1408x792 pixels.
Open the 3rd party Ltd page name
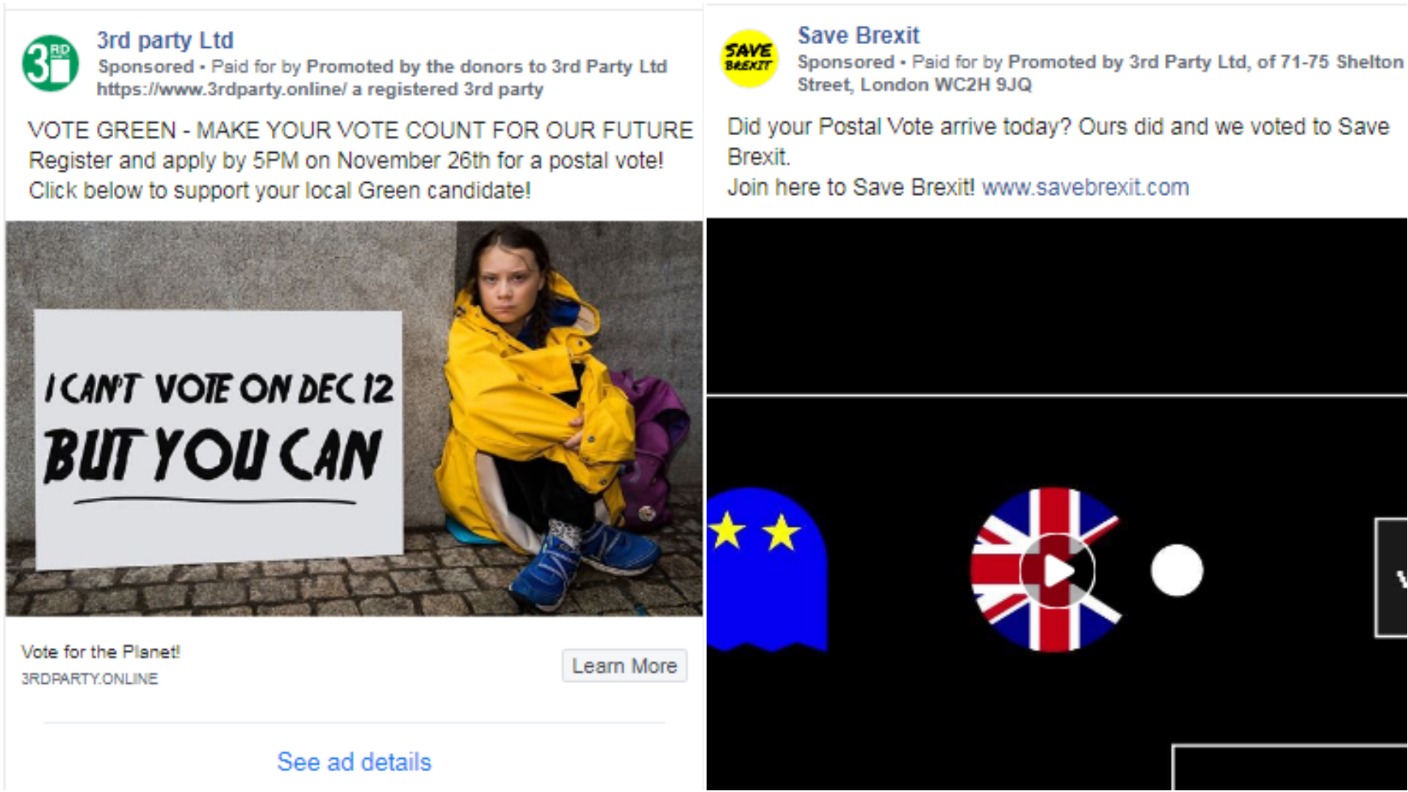tap(165, 41)
